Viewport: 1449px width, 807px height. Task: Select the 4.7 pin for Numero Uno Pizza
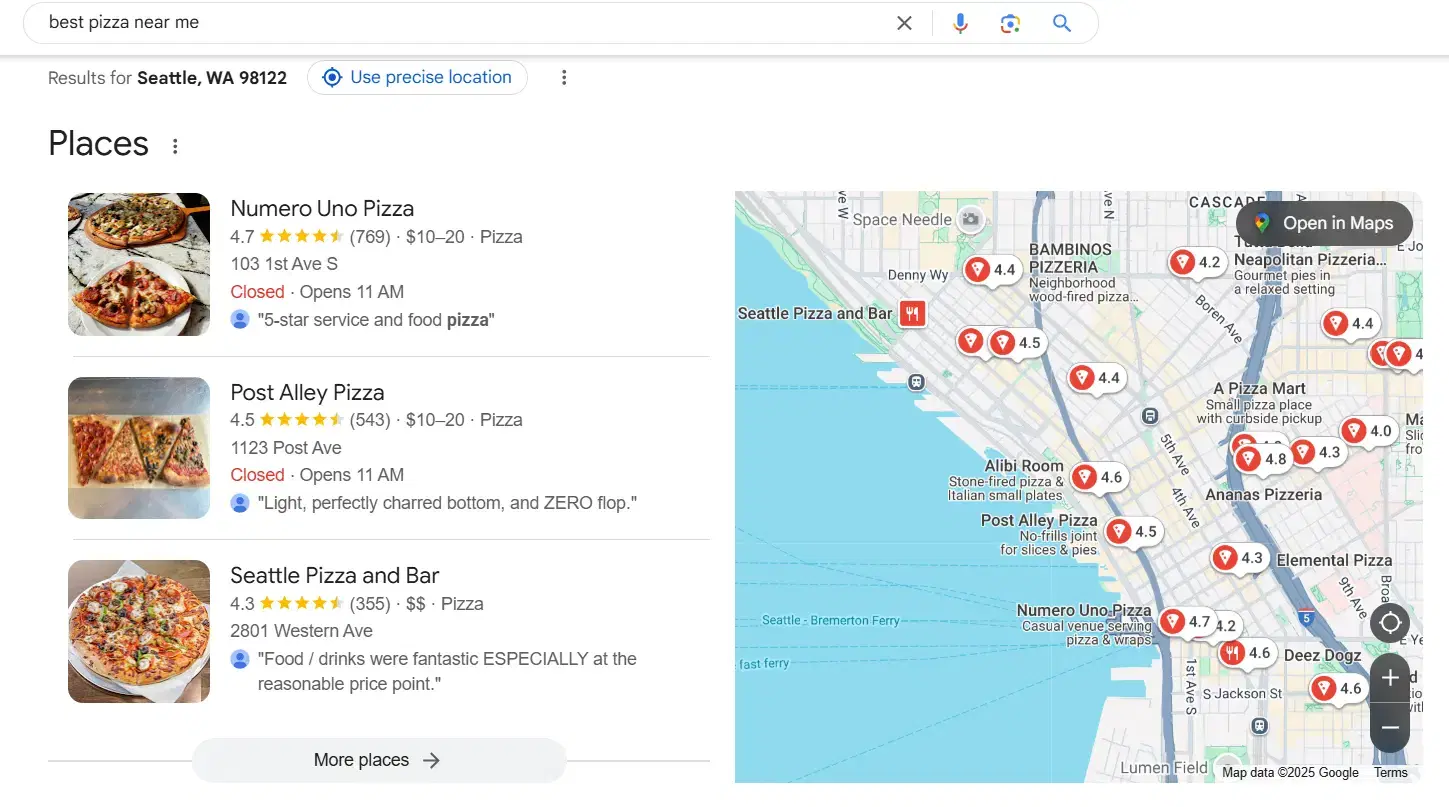tap(1186, 622)
